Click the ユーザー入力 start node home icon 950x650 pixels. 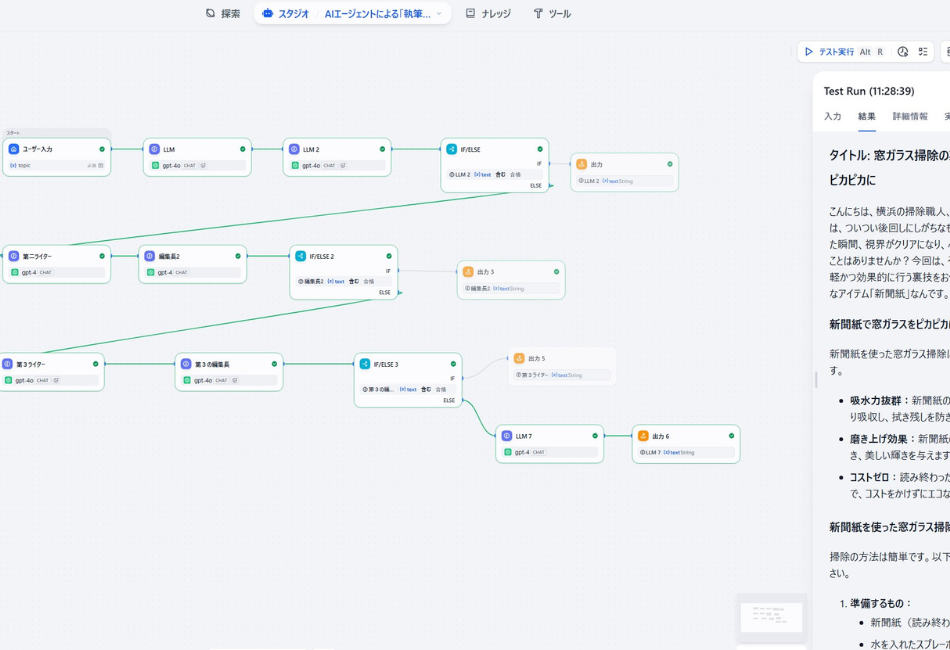pos(14,149)
